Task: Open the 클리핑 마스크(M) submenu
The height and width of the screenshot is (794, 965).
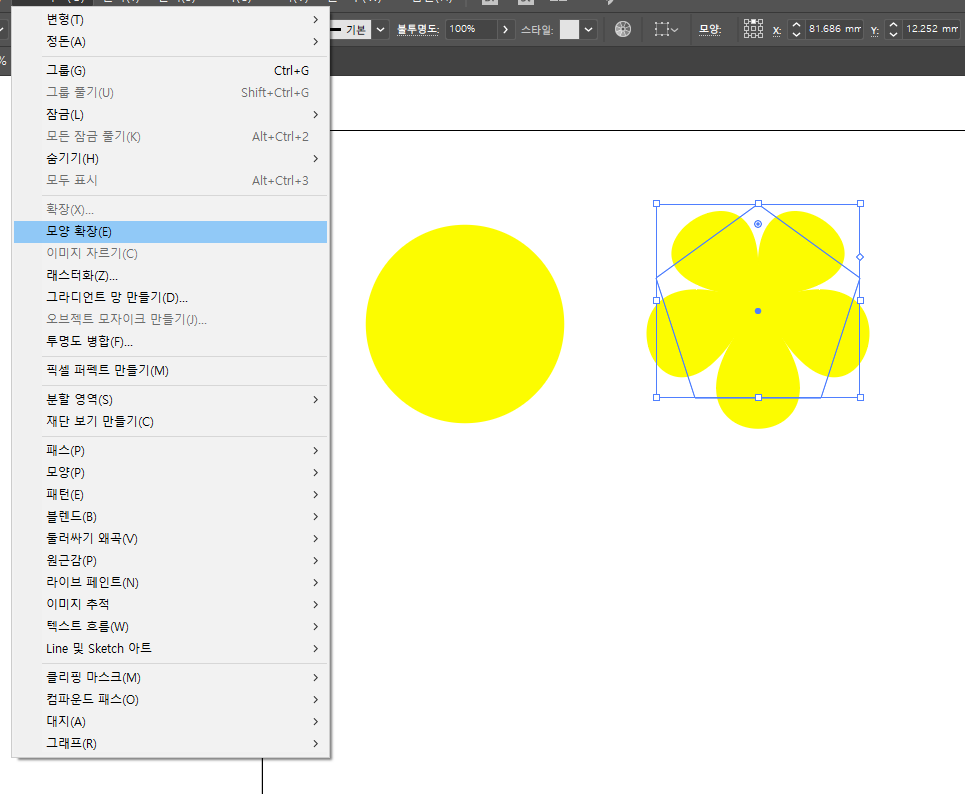Action: pyautogui.click(x=170, y=678)
